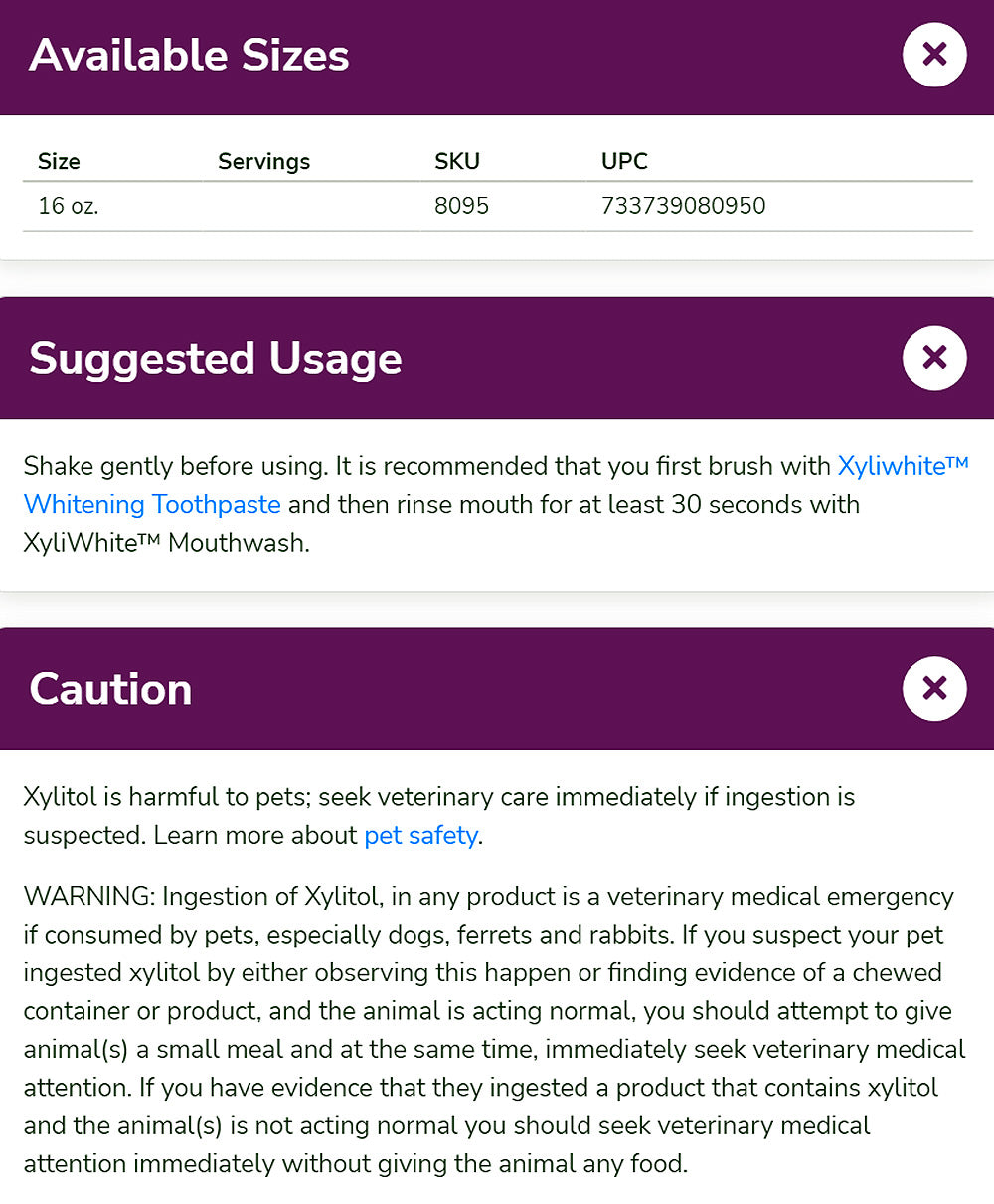Click the Servings column header
The width and height of the screenshot is (994, 1204).
click(x=263, y=161)
